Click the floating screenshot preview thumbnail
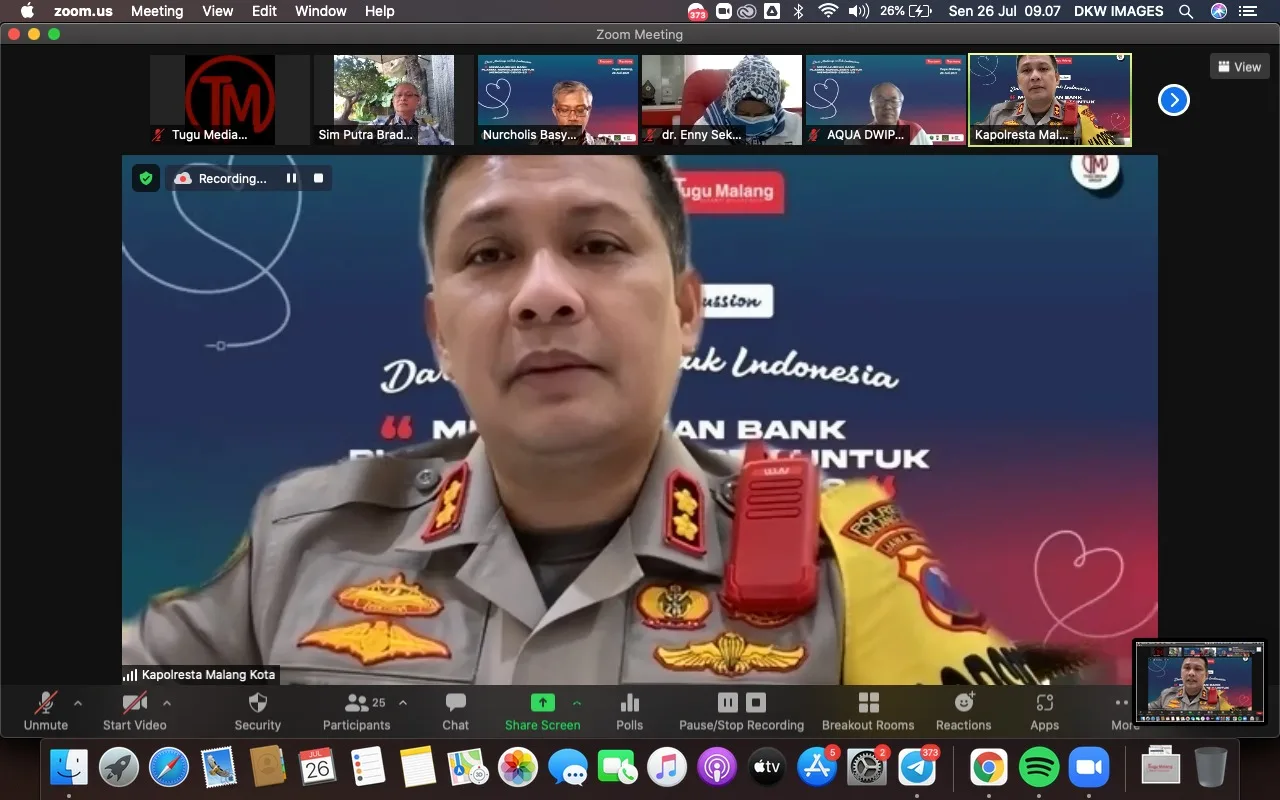 (x=1200, y=682)
